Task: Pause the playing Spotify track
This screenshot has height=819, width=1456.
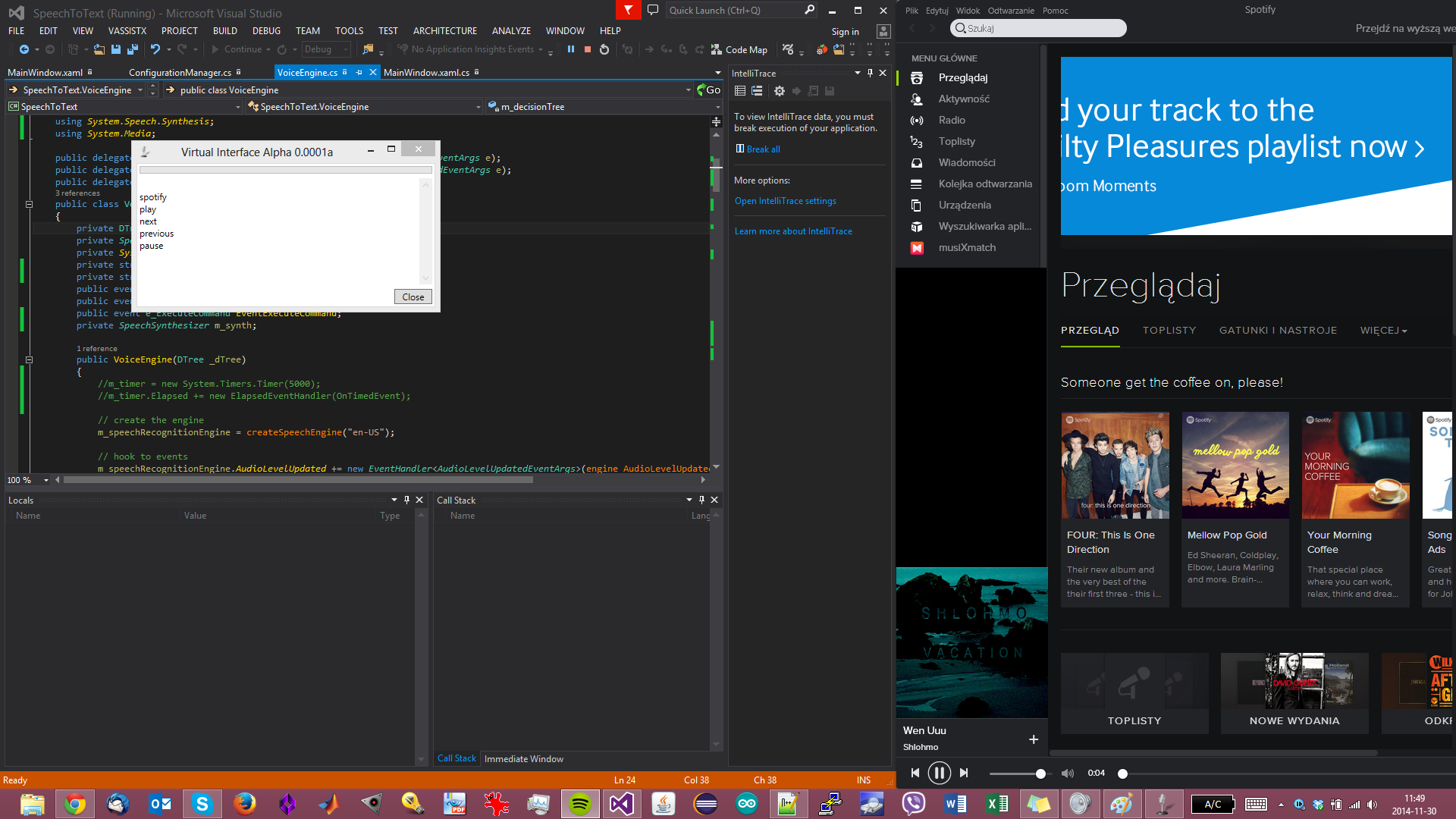Action: pyautogui.click(x=939, y=773)
